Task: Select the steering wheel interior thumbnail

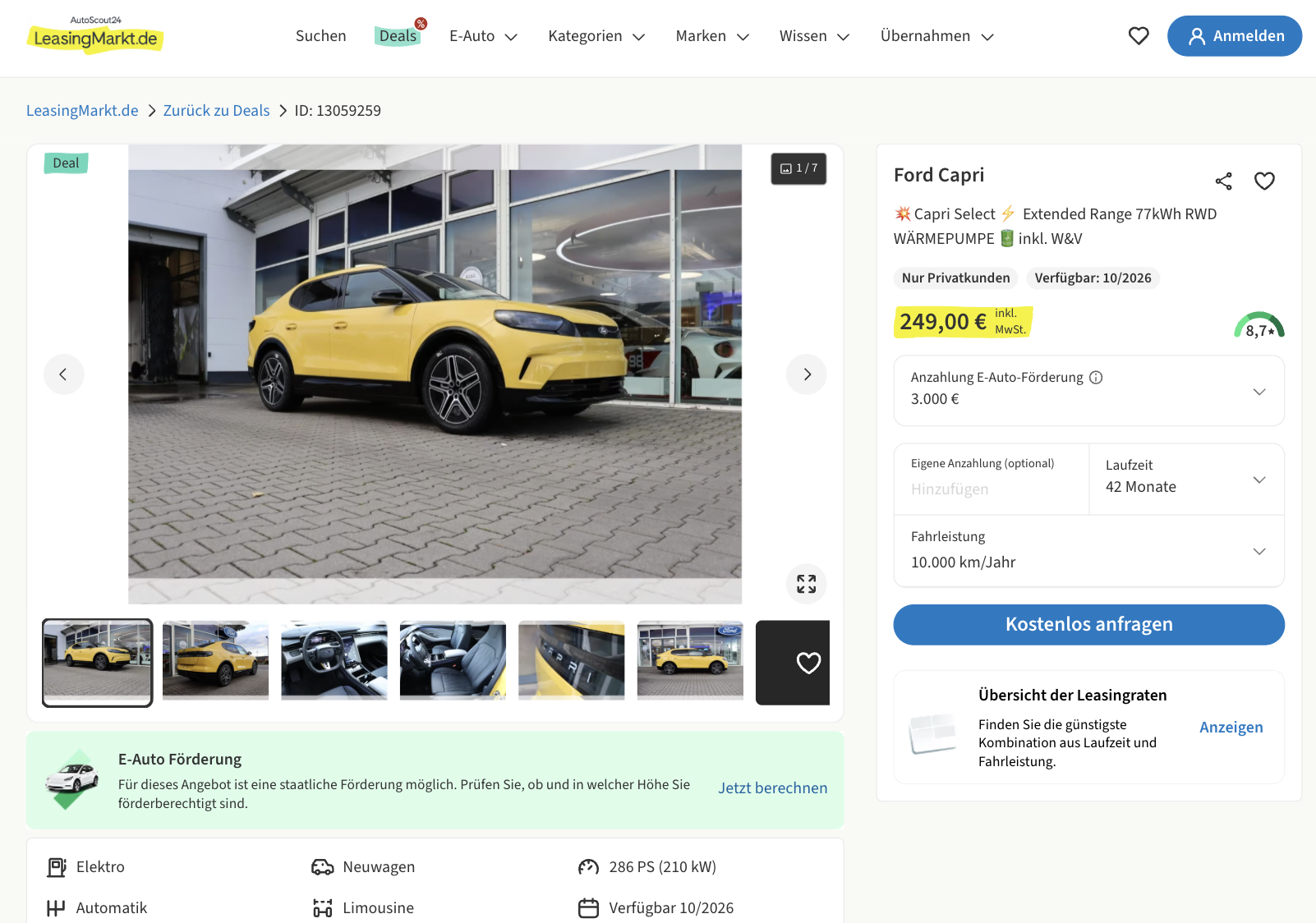Action: [334, 660]
